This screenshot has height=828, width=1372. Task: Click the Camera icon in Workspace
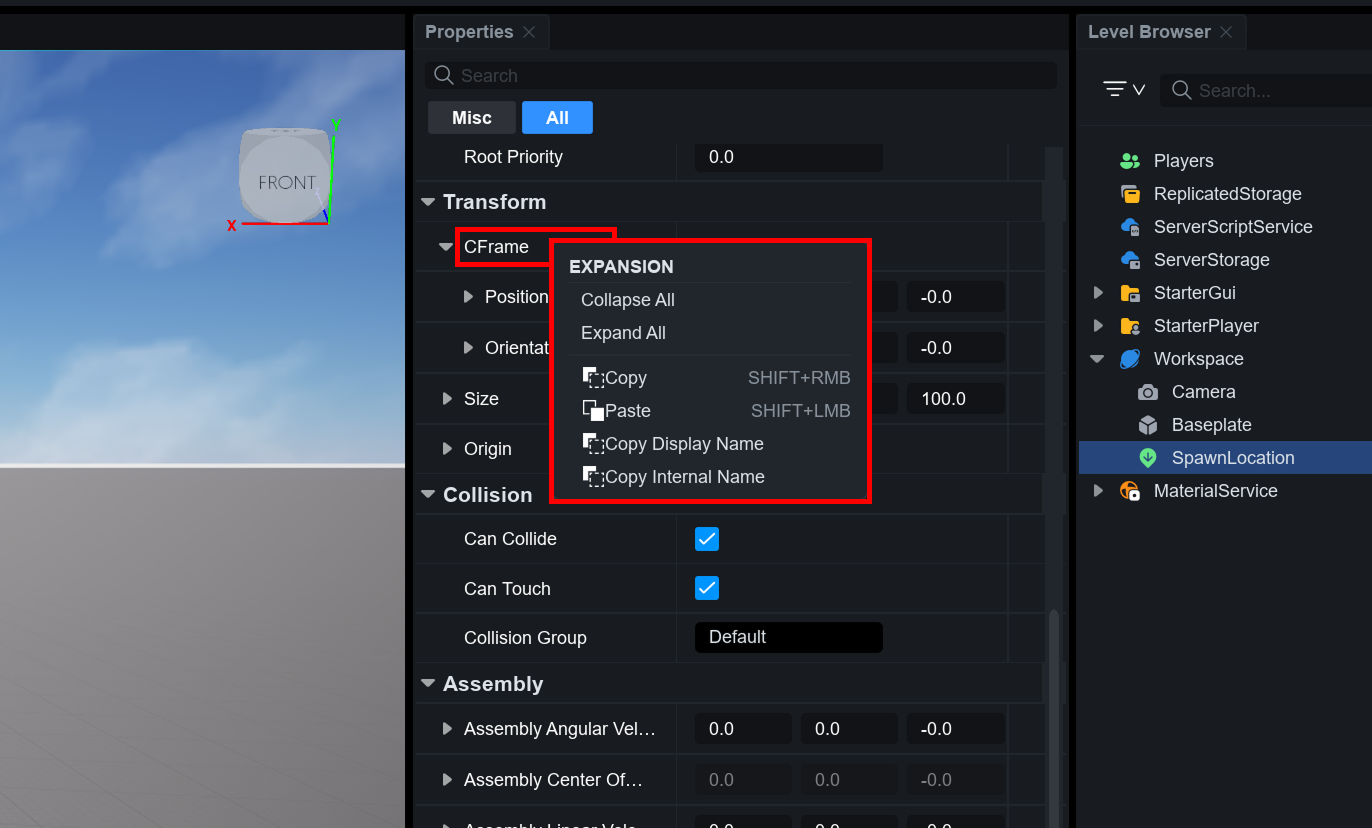1148,392
